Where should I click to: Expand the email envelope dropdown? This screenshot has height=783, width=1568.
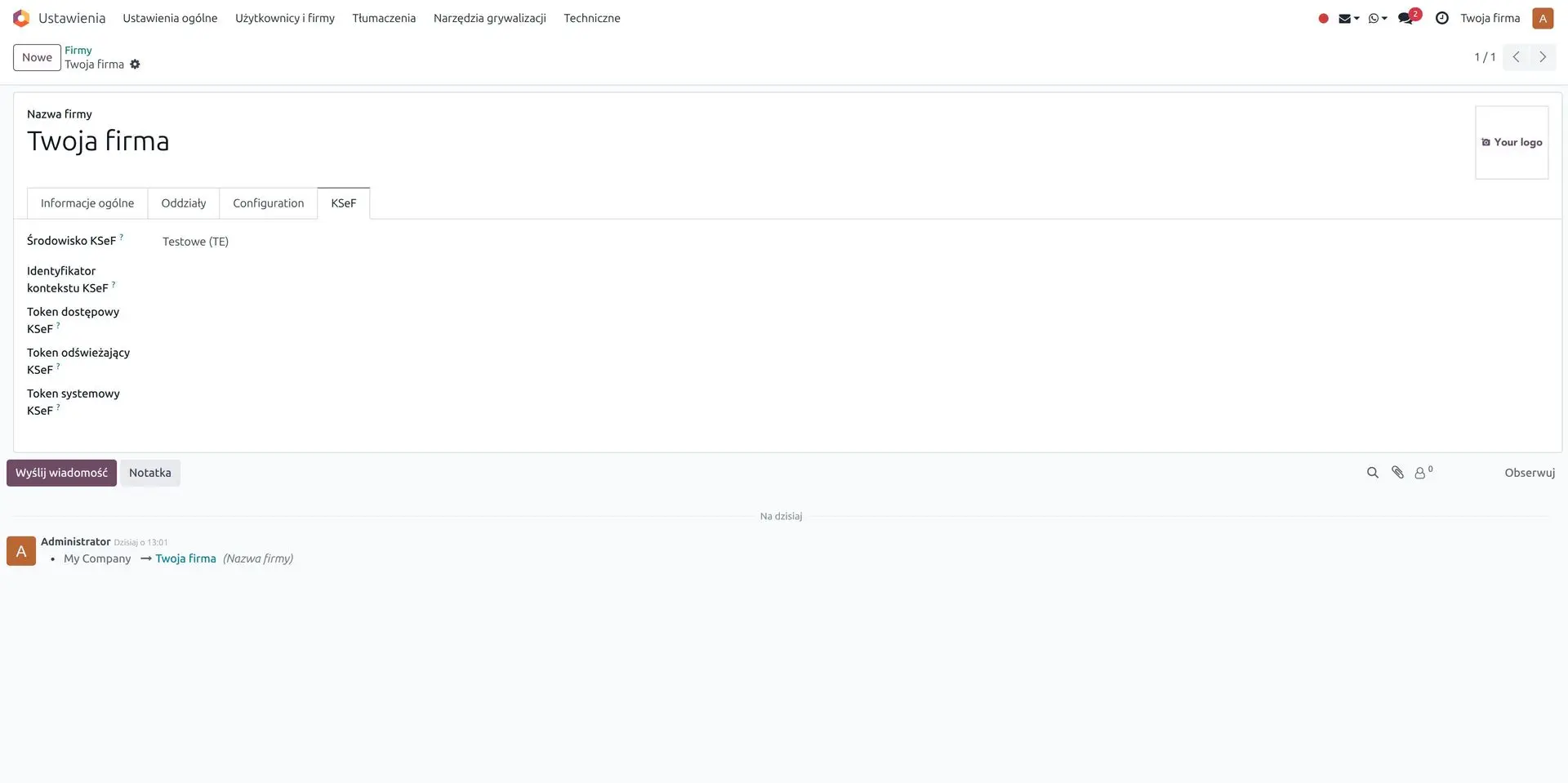click(x=1347, y=18)
